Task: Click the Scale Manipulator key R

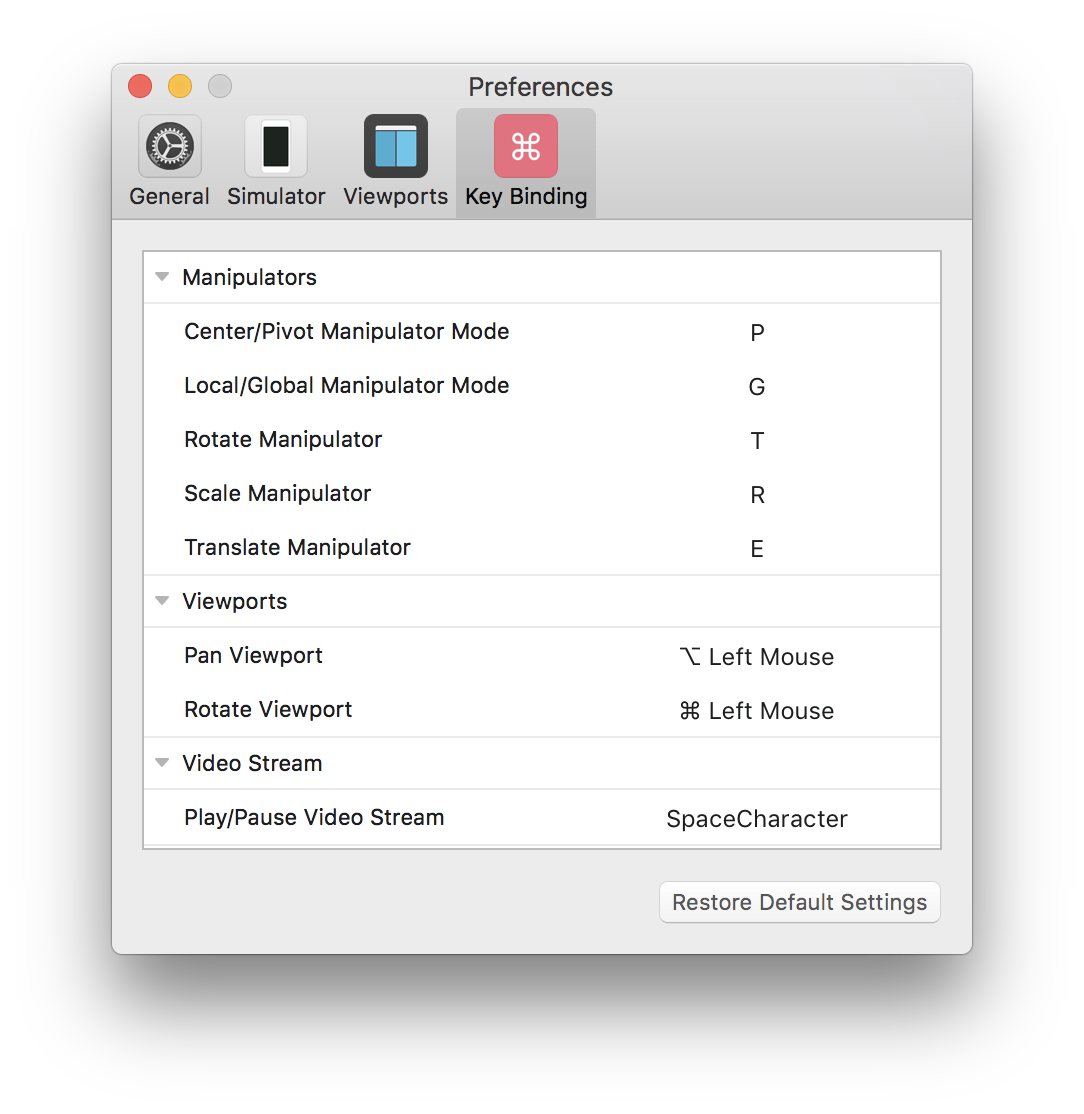Action: tap(757, 495)
